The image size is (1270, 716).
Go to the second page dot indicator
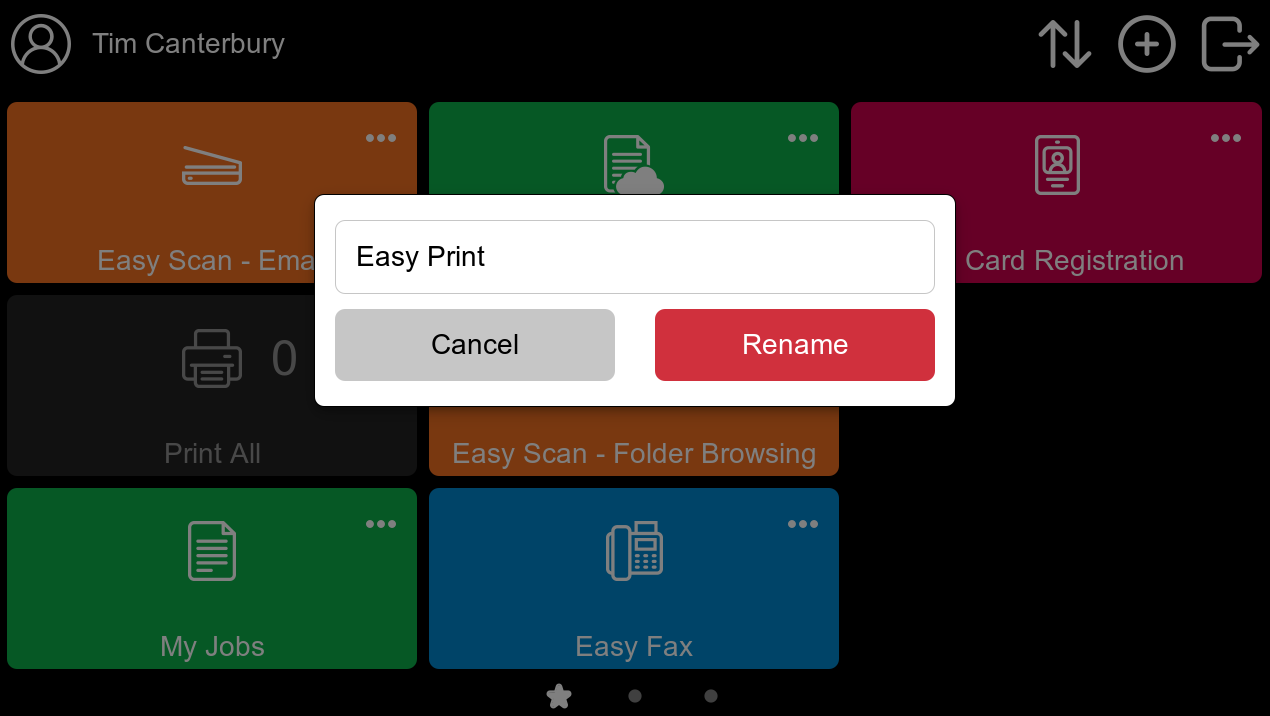click(x=635, y=696)
